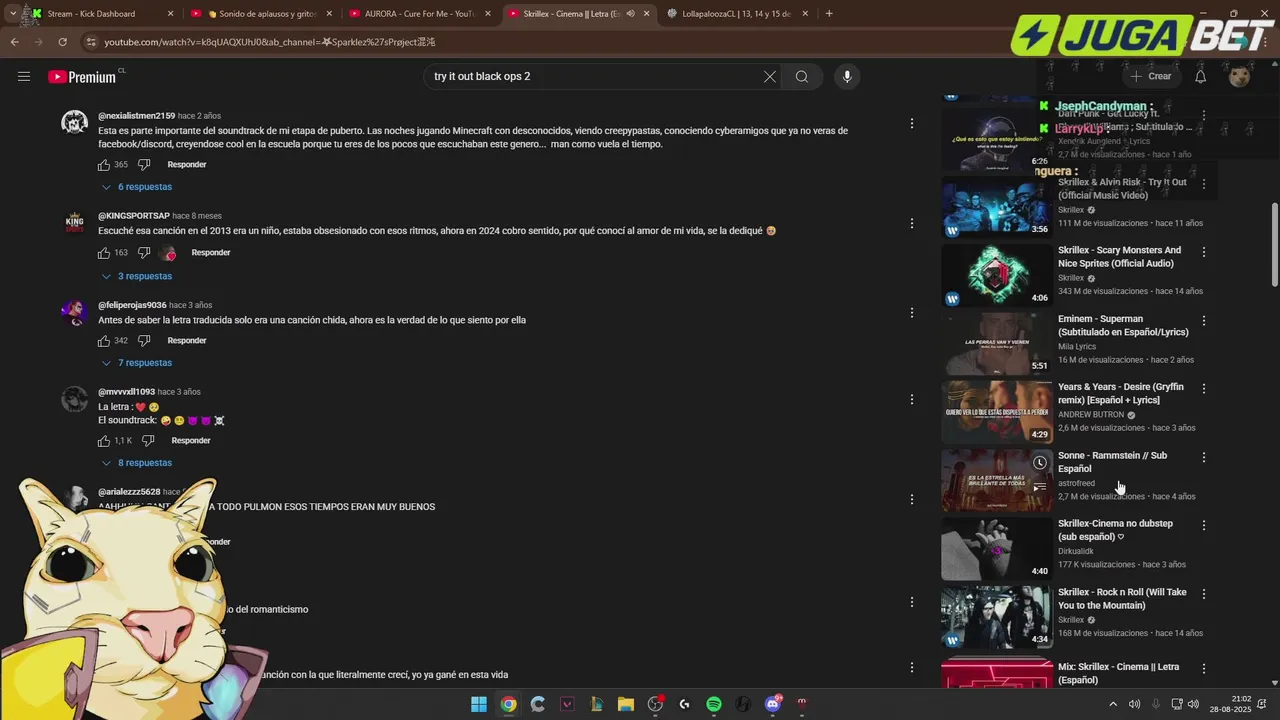Open Skrillex - Rock n Roll video title
1280x720 pixels.
point(1122,598)
